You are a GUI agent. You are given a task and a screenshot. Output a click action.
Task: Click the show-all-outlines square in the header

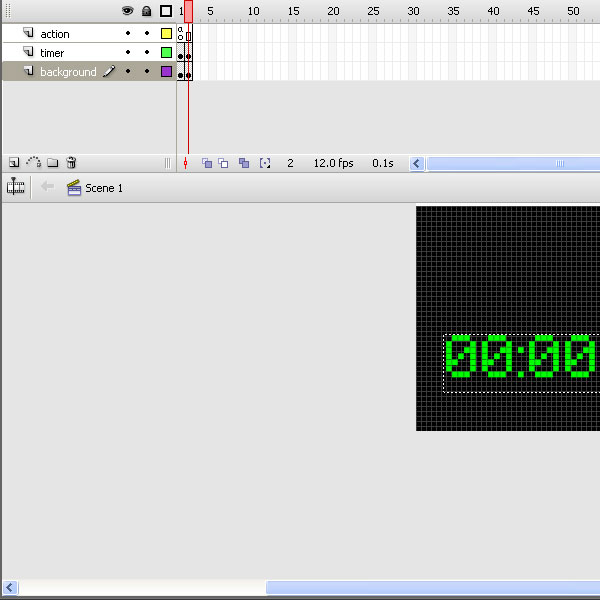click(x=166, y=11)
